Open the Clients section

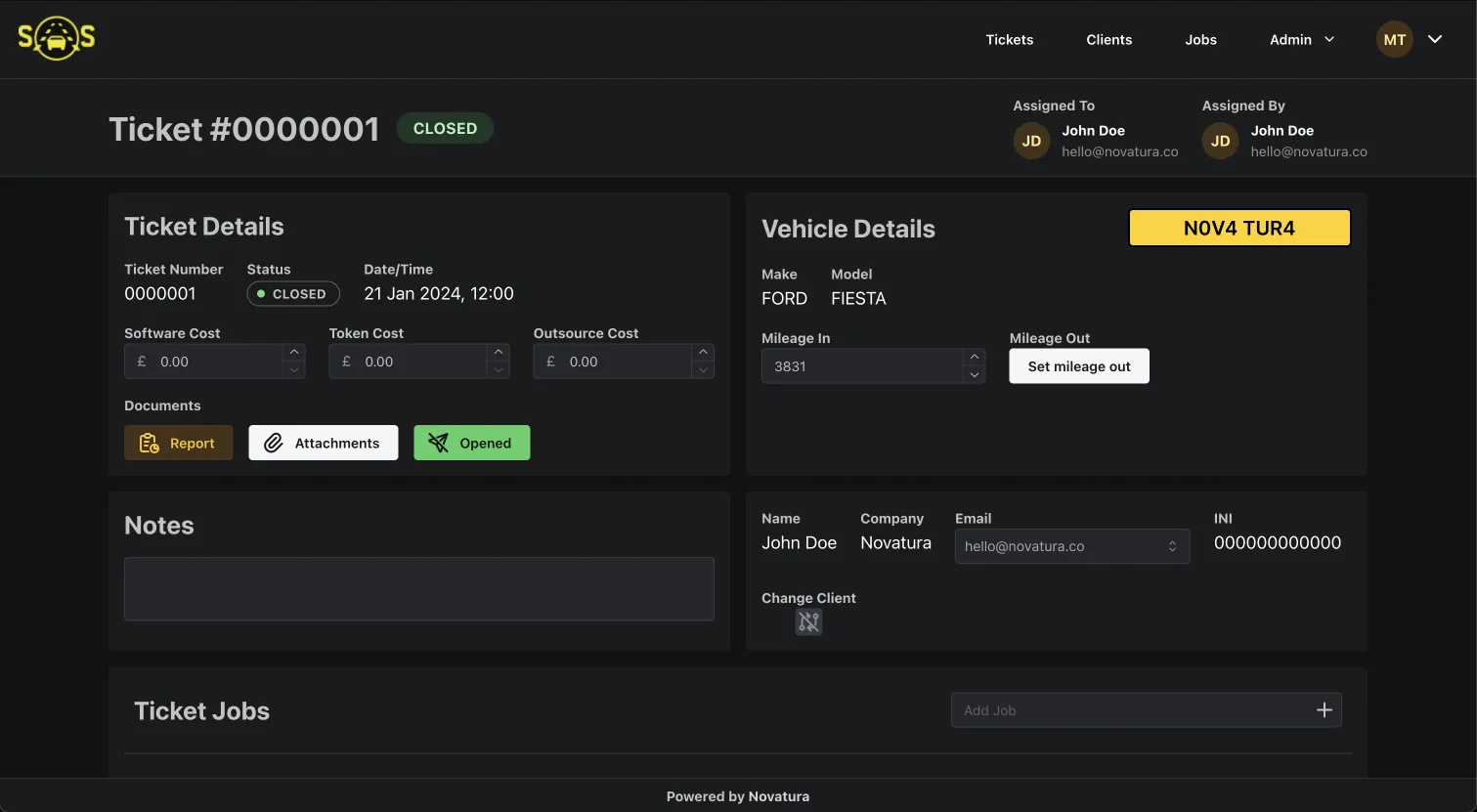(1108, 39)
